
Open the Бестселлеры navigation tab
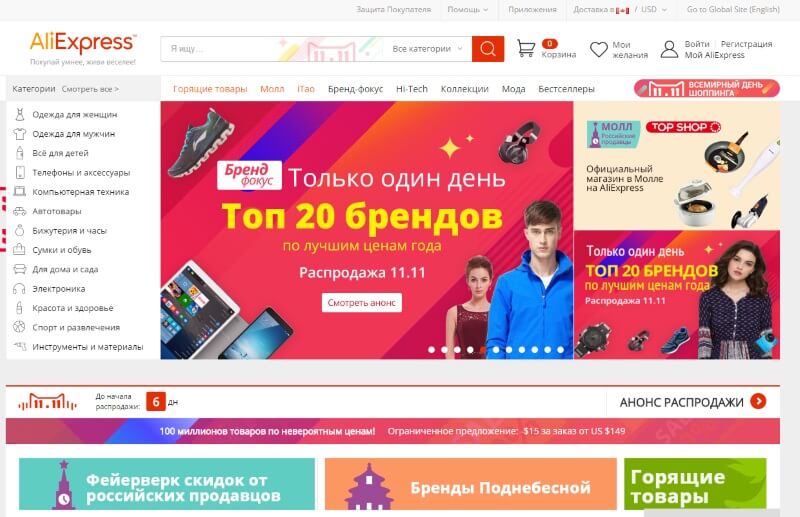[566, 89]
